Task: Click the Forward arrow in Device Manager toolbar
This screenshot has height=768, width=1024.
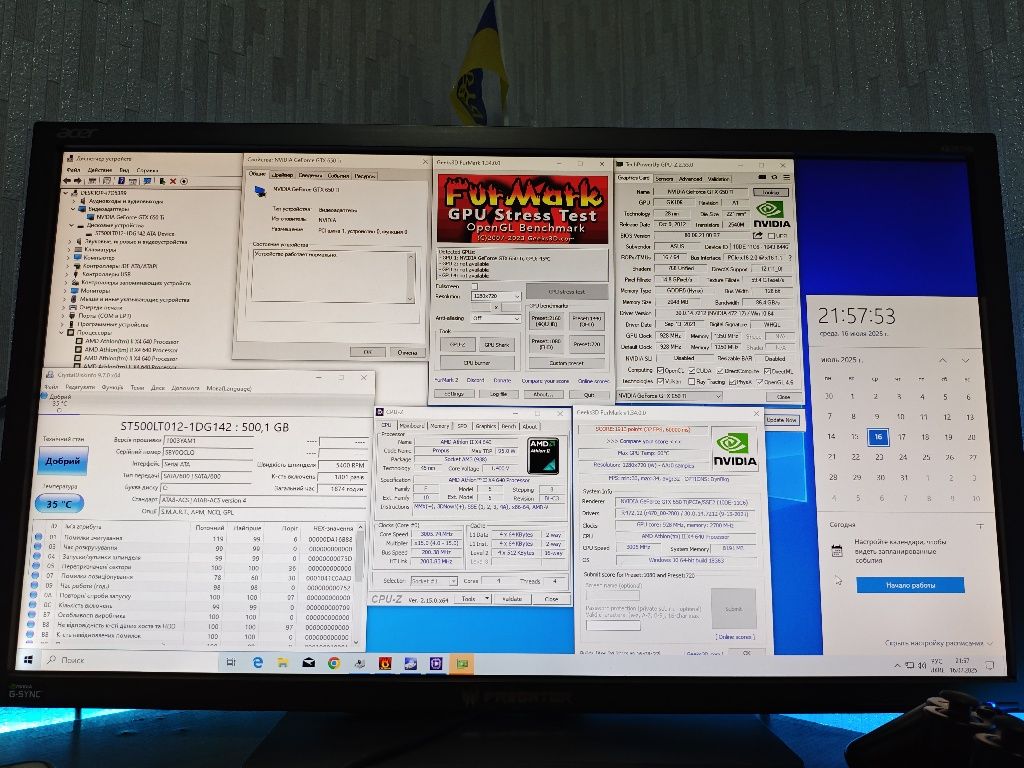Action: pos(78,181)
